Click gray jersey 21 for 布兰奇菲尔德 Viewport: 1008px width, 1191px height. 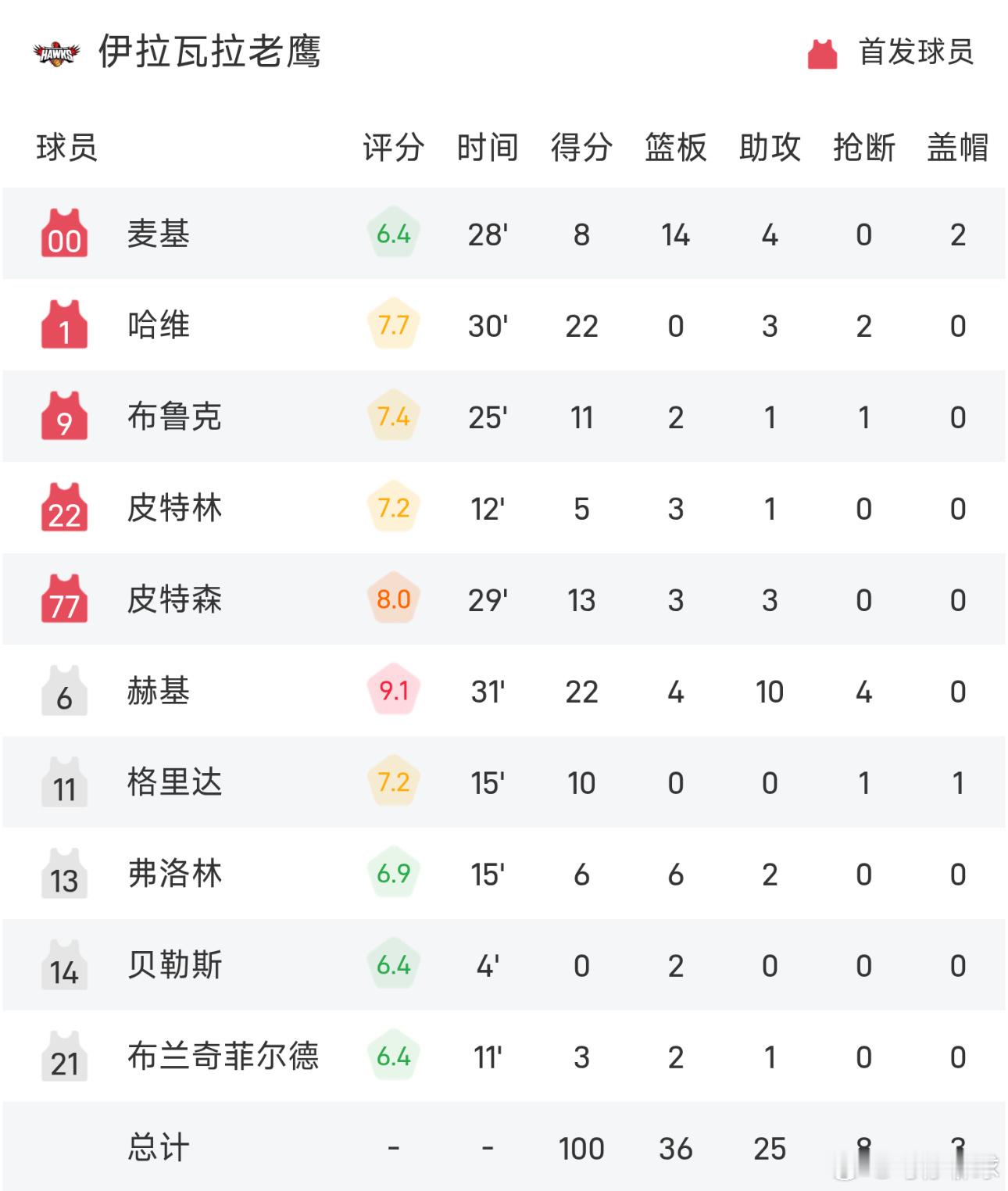(64, 1057)
